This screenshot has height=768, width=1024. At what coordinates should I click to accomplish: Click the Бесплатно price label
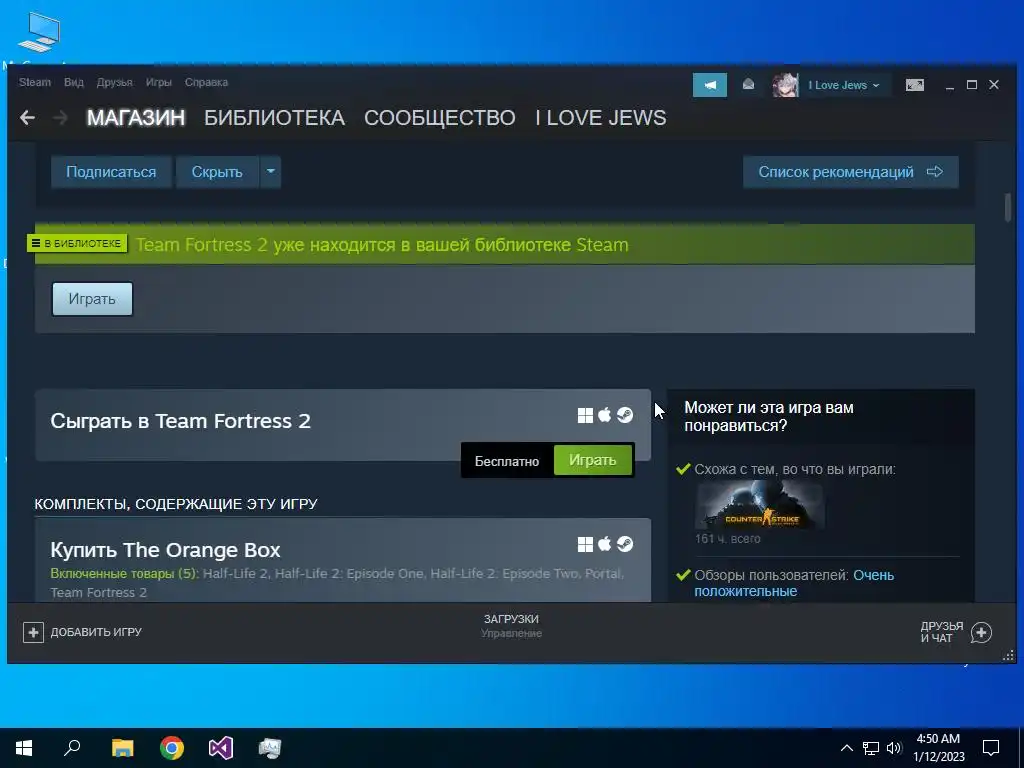507,461
